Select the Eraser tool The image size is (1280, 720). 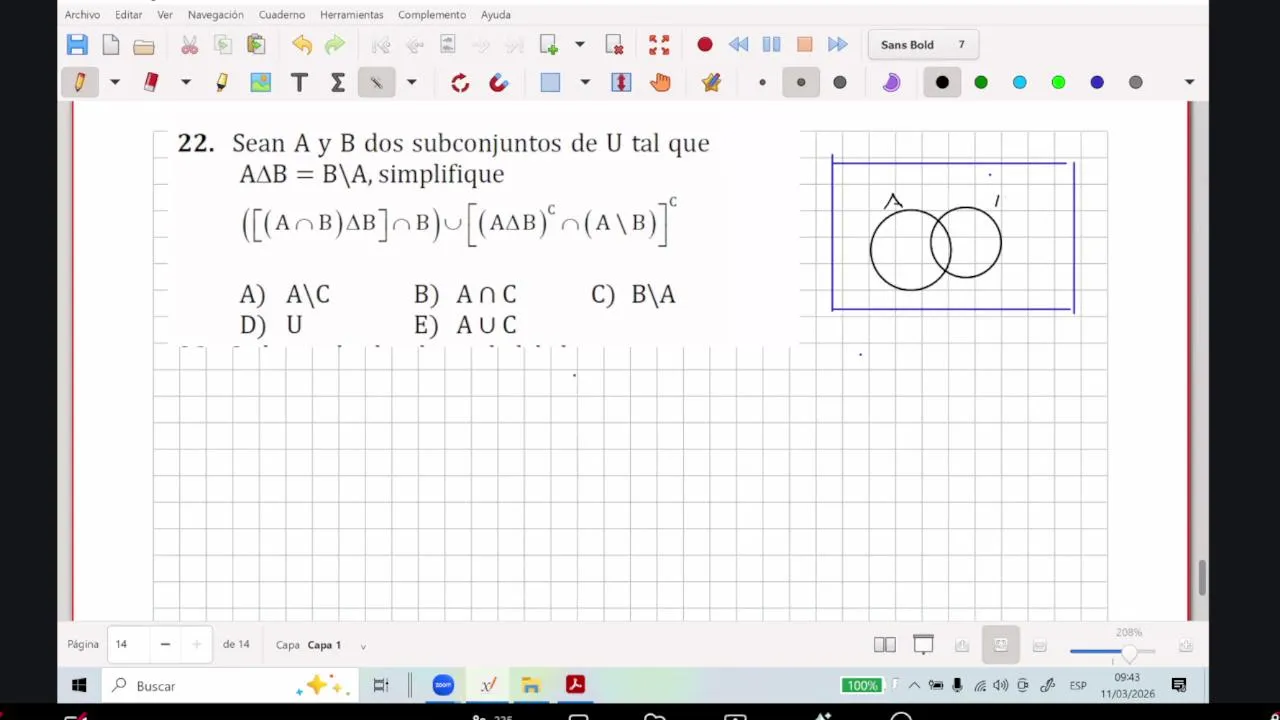click(x=151, y=83)
